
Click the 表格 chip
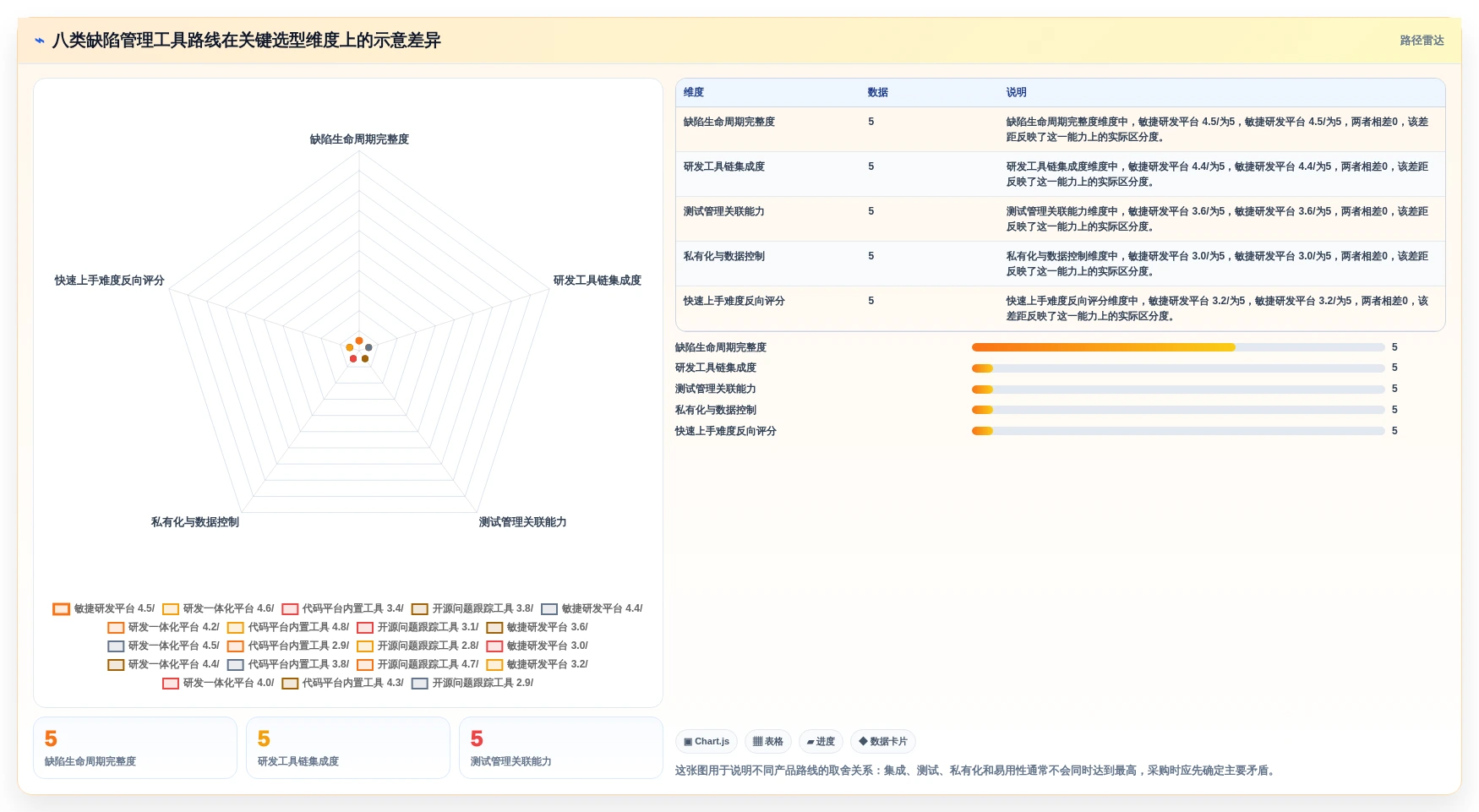[x=768, y=742]
